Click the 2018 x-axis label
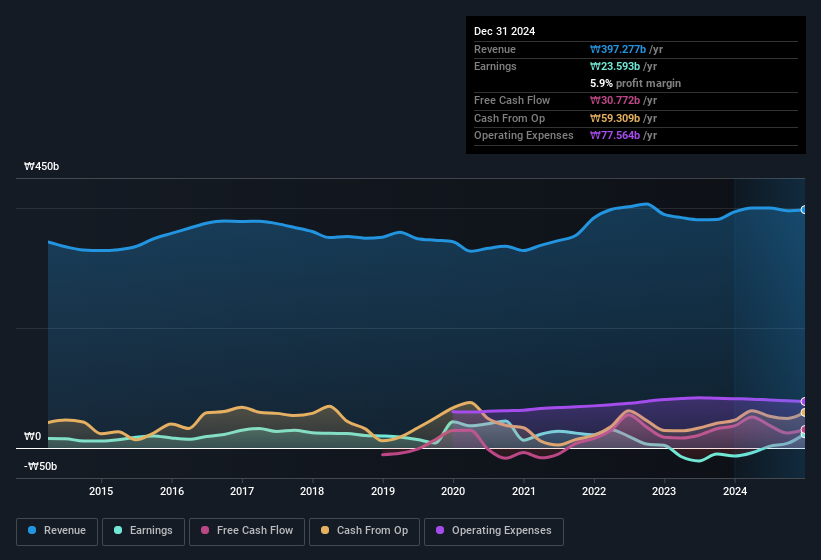Image resolution: width=821 pixels, height=560 pixels. (312, 491)
